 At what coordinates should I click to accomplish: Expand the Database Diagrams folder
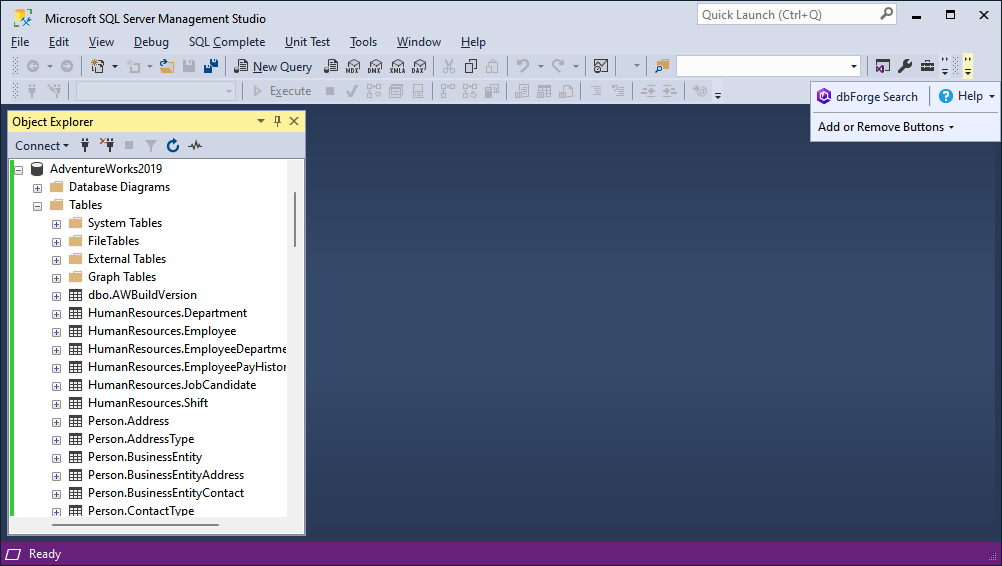pyautogui.click(x=38, y=188)
